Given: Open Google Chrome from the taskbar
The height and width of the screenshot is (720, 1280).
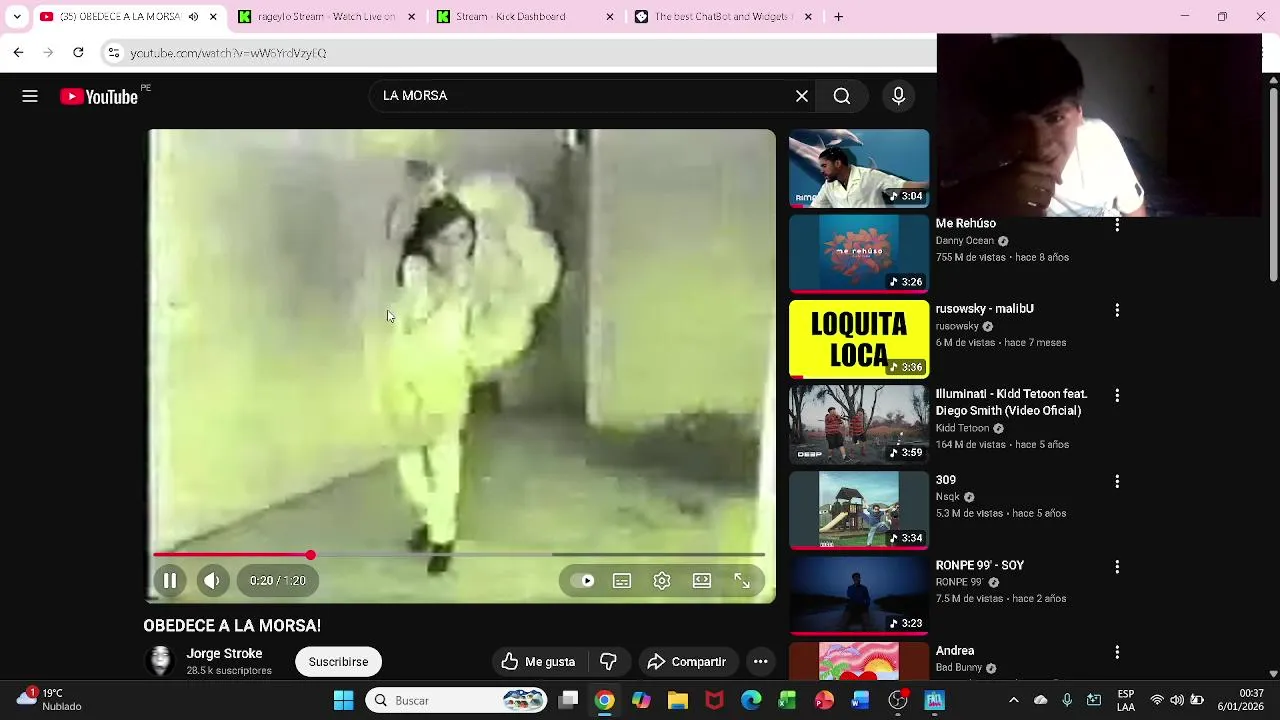Looking at the screenshot, I should point(604,700).
